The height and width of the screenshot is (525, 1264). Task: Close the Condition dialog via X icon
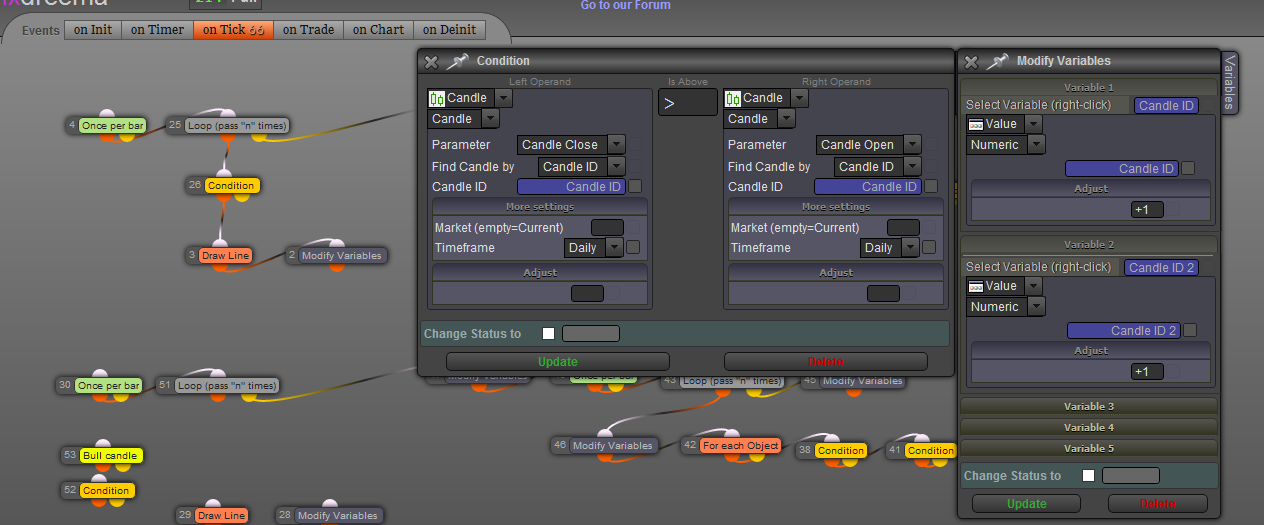pos(431,62)
